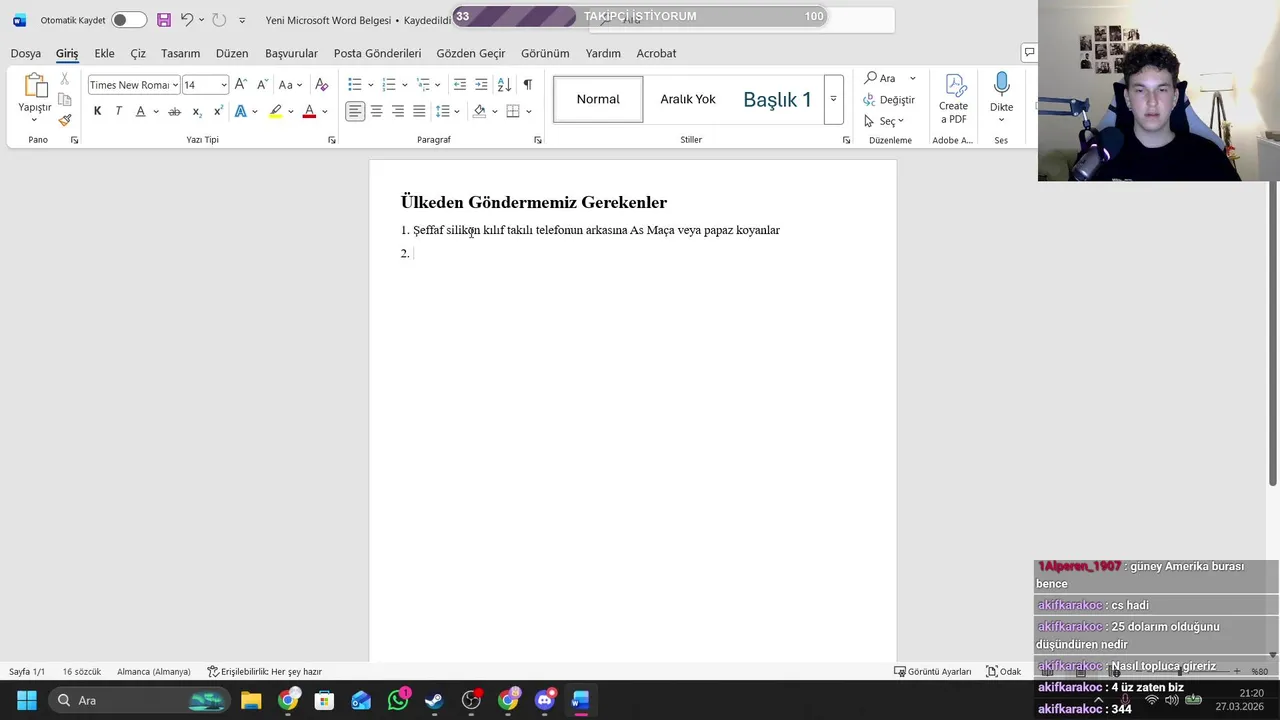Open the Dosya menu
The image size is (1280, 720).
coord(26,53)
